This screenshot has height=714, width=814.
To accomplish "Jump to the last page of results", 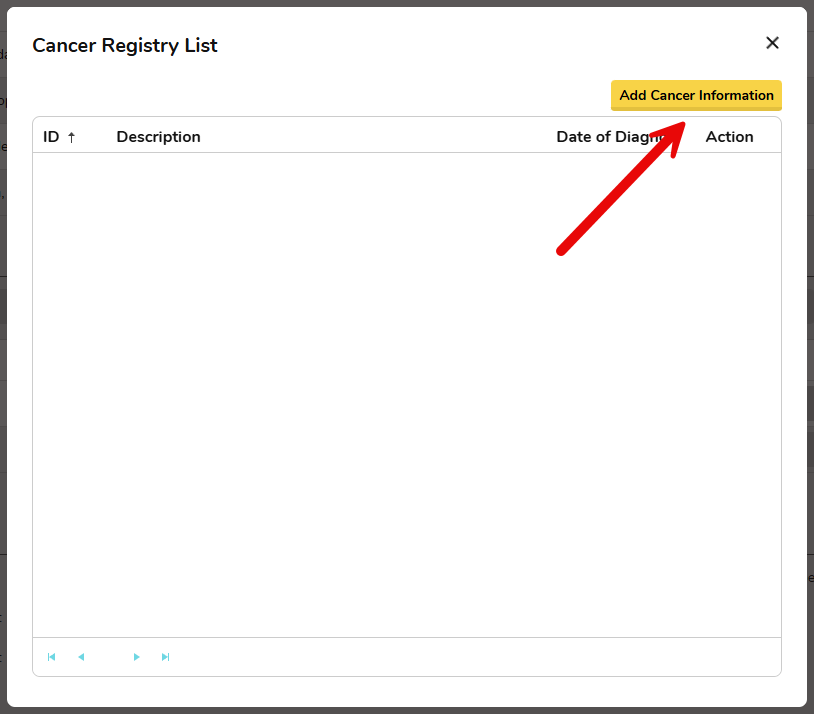I will pyautogui.click(x=166, y=657).
